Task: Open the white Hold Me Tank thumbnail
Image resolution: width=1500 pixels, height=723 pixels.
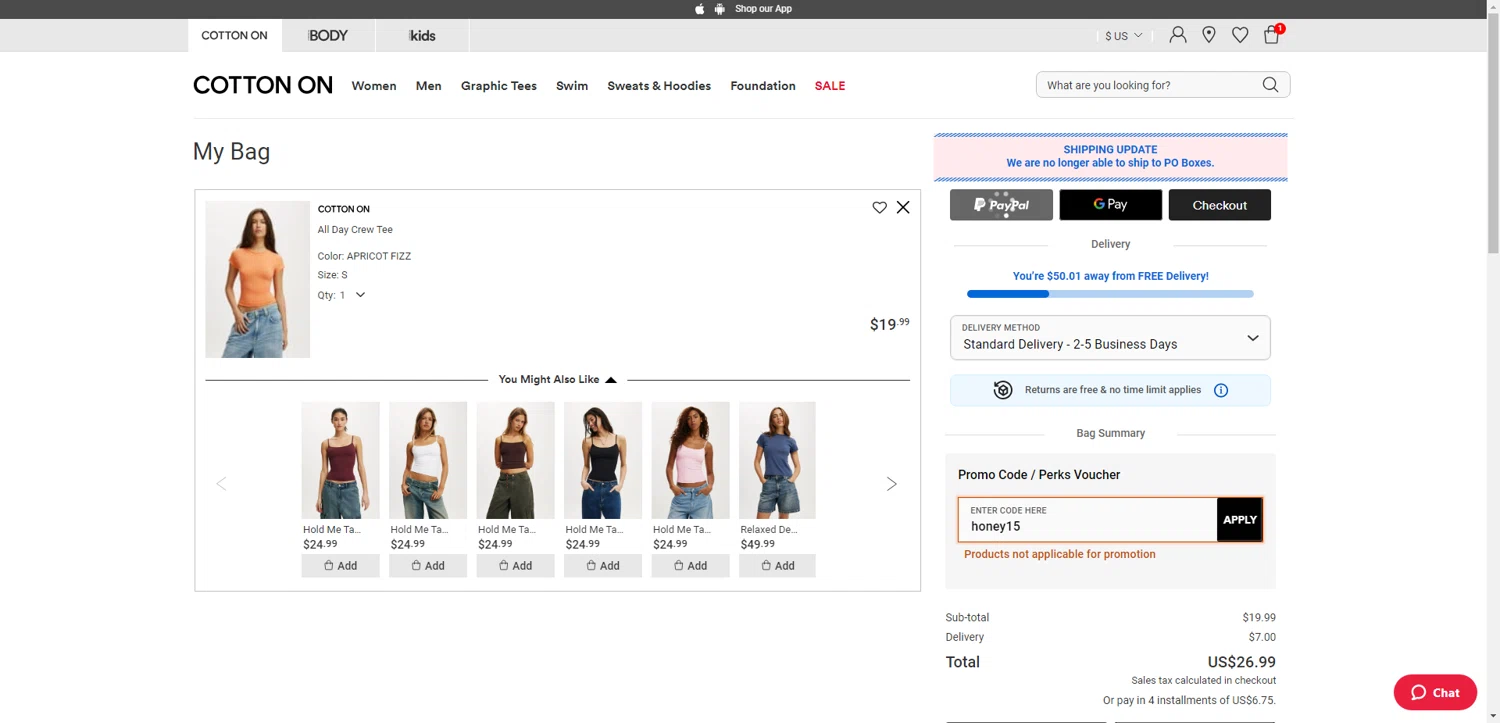Action: (428, 460)
